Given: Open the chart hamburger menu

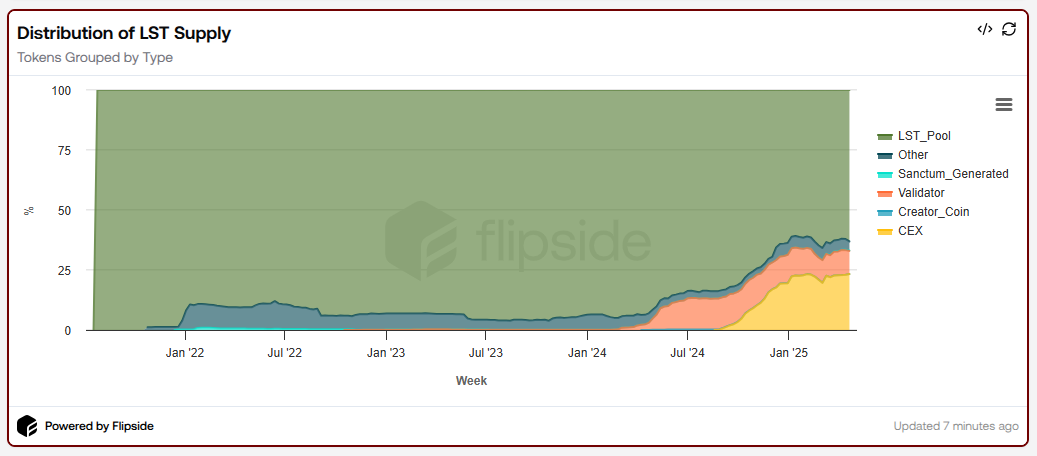Looking at the screenshot, I should tap(1004, 105).
